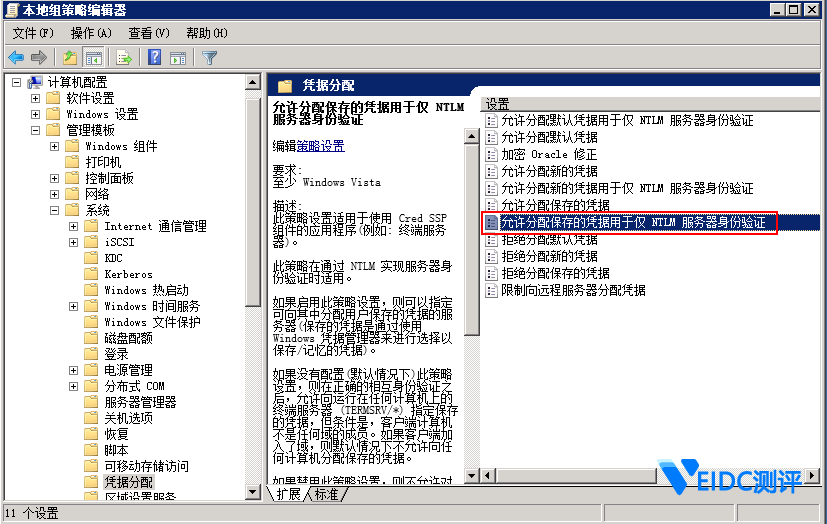
Task: Click the 凭据分配 folder icon in tree
Action: pyautogui.click(x=91, y=481)
